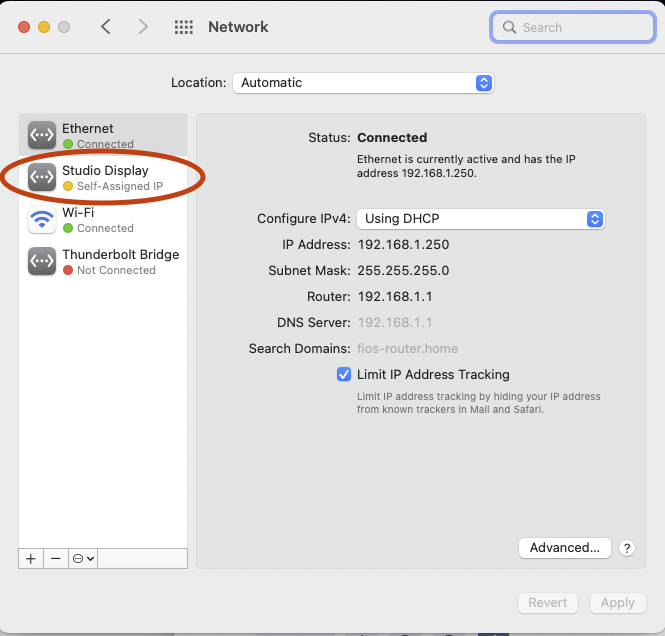The image size is (665, 636).
Task: Click the bold Connected status text
Action: pyautogui.click(x=392, y=137)
